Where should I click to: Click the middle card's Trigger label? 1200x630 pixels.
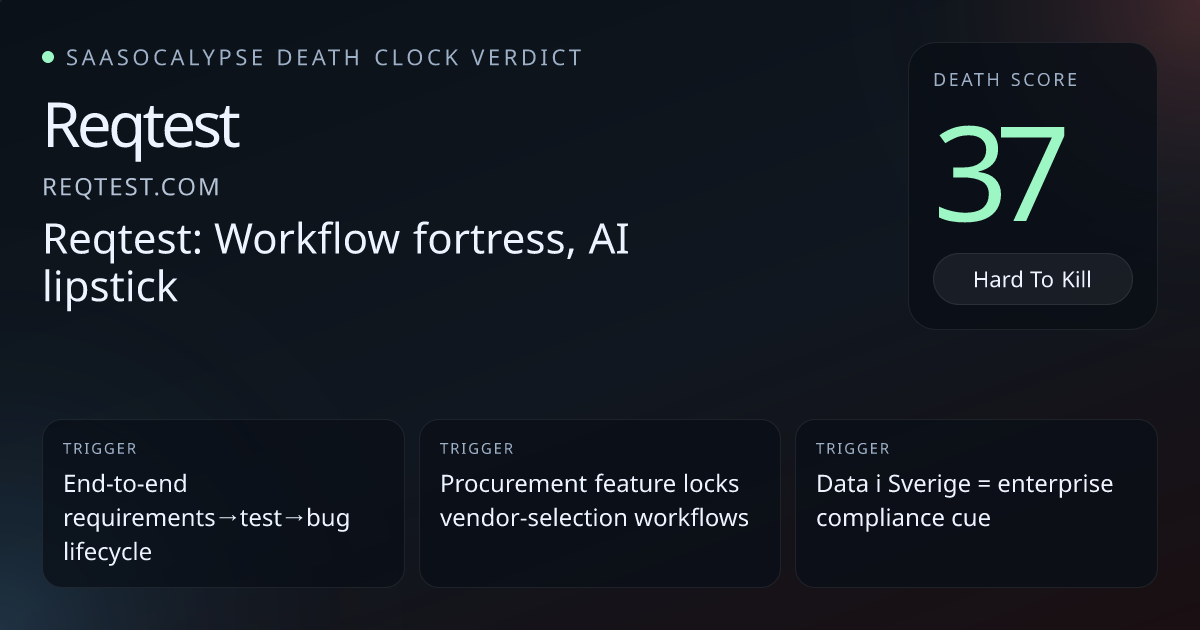point(477,449)
